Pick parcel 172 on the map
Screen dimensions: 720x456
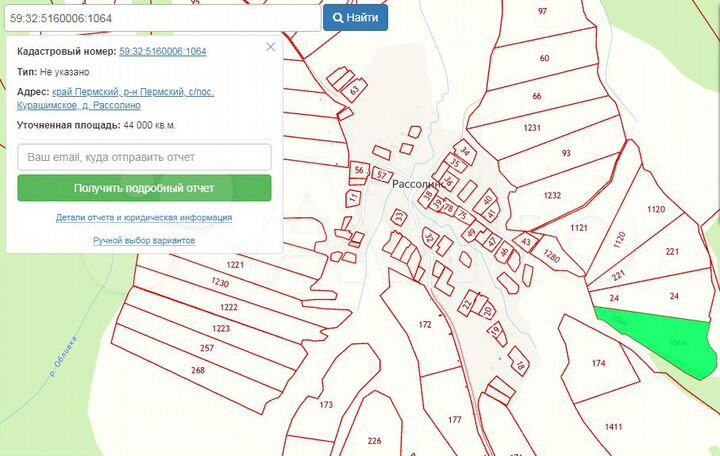pos(424,326)
